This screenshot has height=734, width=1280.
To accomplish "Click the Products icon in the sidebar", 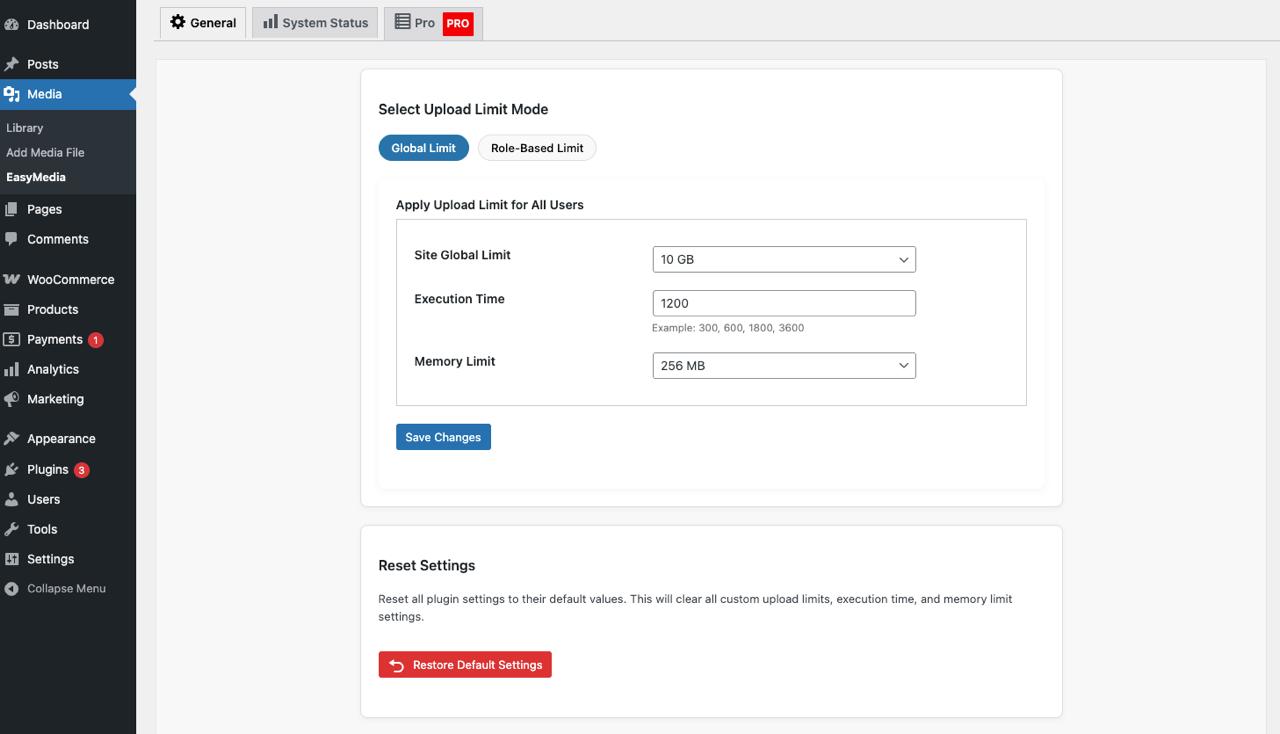I will tap(15, 309).
